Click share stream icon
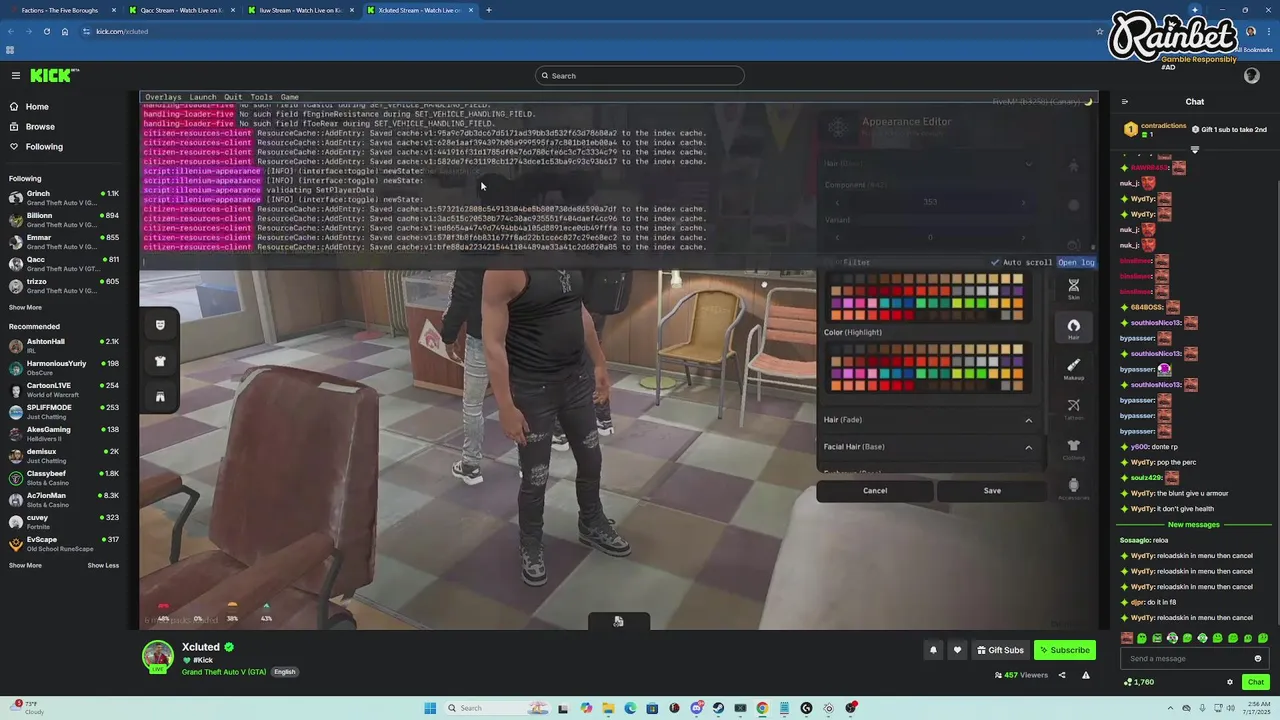The image size is (1280, 720). pyautogui.click(x=1062, y=675)
